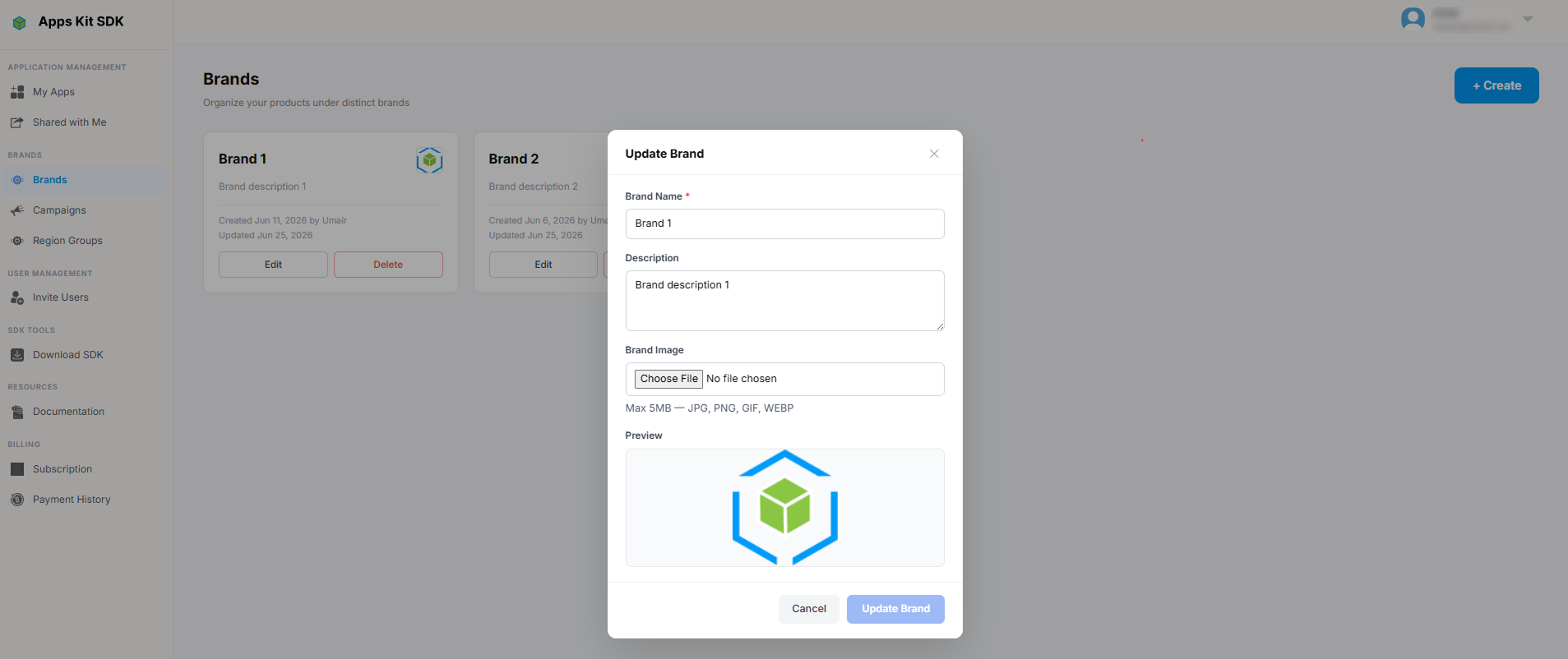Expand the user account dropdown arrow

1527,19
